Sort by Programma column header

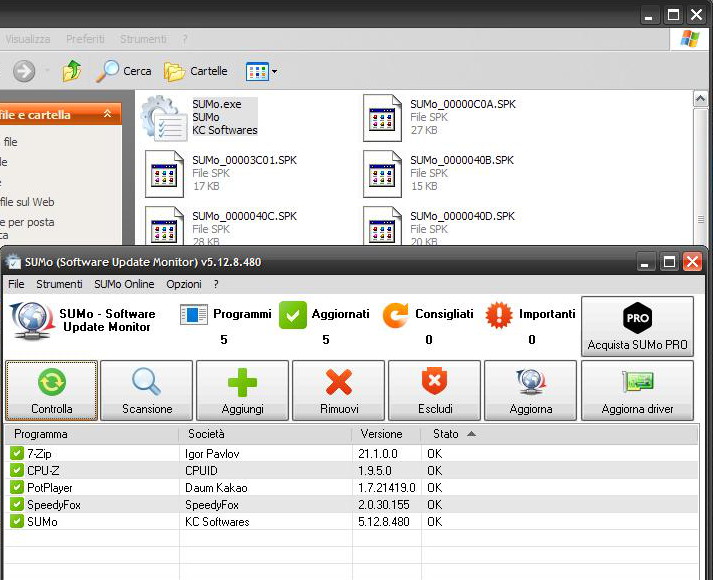[91, 434]
